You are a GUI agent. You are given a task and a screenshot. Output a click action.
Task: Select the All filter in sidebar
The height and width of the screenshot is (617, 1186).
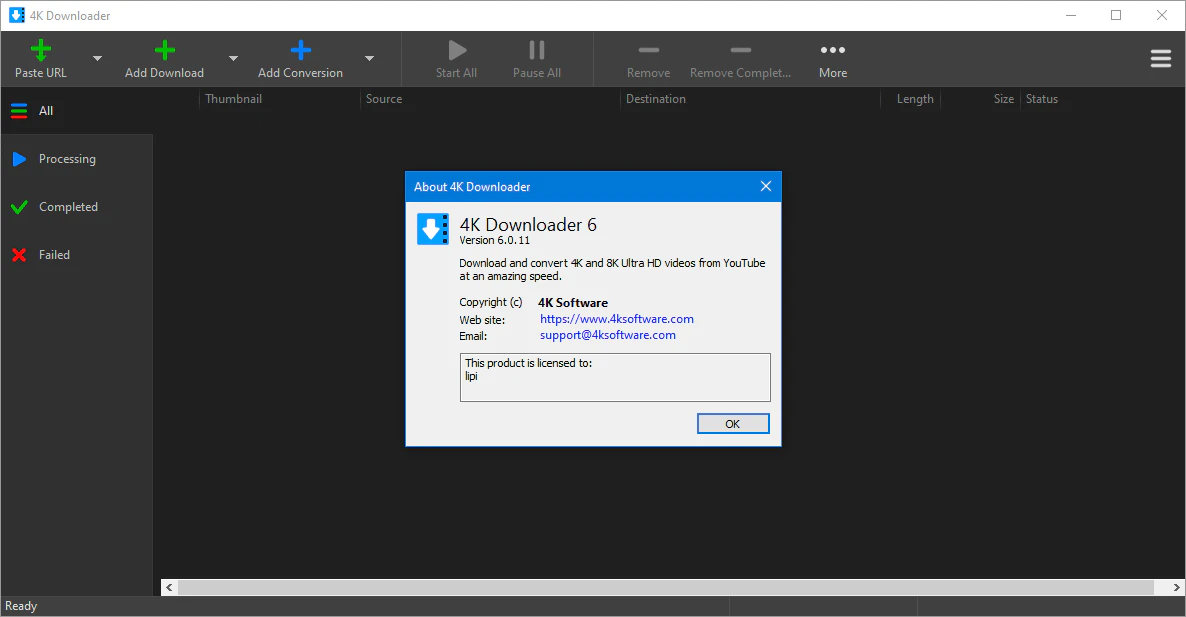pyautogui.click(x=45, y=111)
